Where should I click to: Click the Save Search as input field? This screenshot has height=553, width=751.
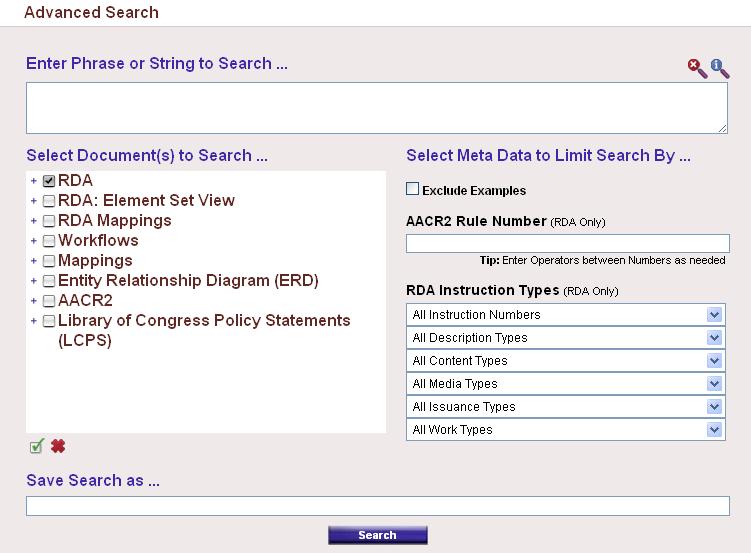(x=377, y=506)
